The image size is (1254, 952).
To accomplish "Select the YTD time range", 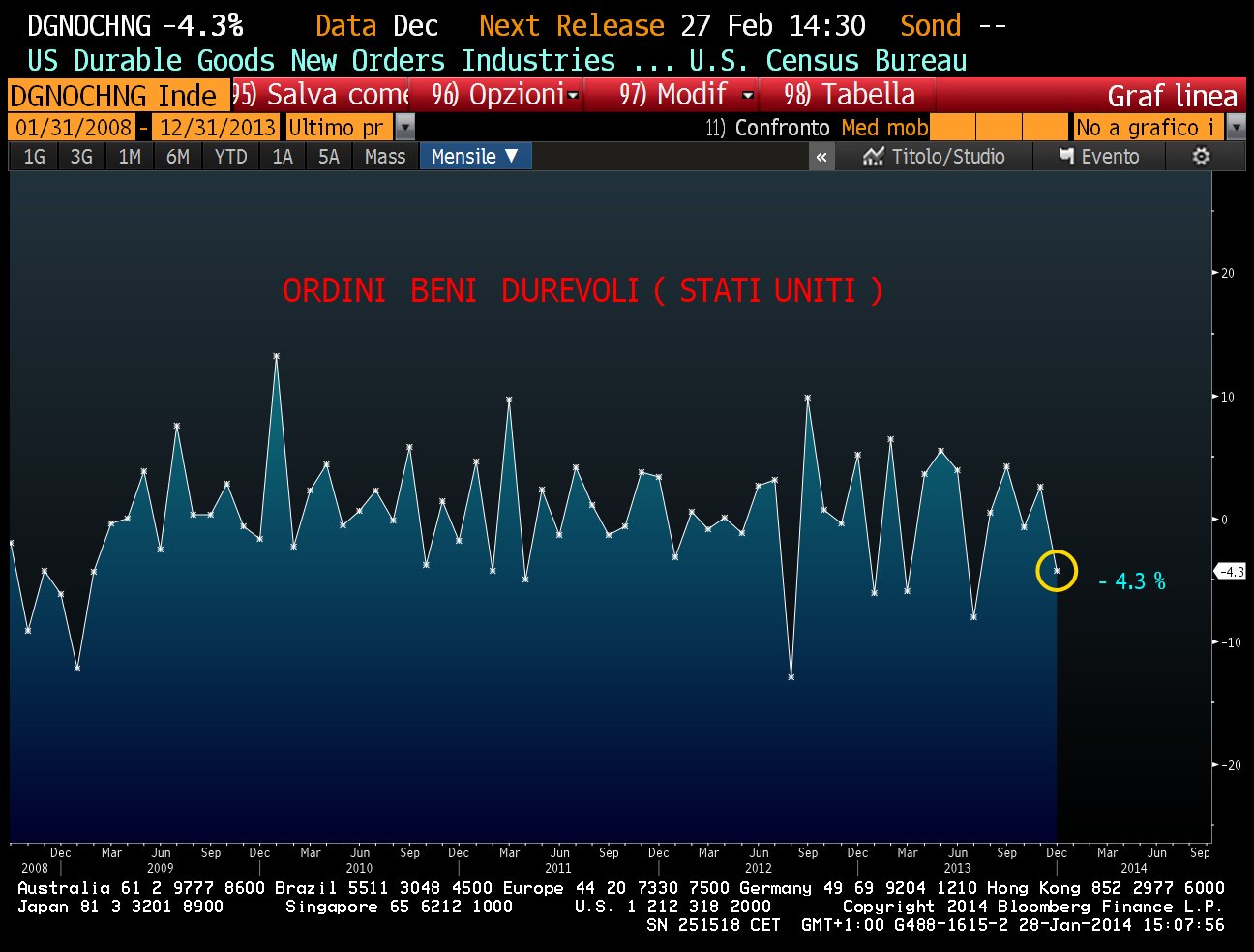I will tap(230, 157).
